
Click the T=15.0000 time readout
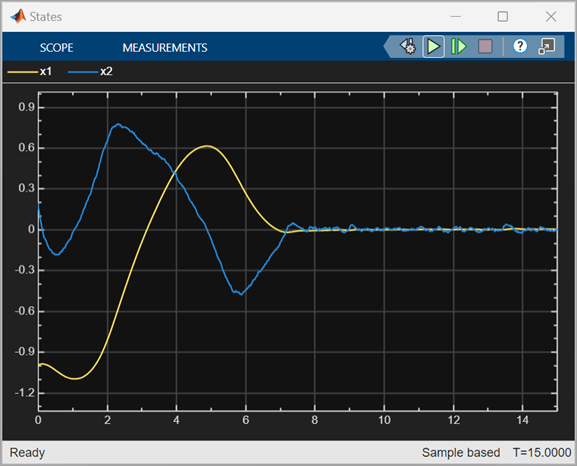coord(542,452)
